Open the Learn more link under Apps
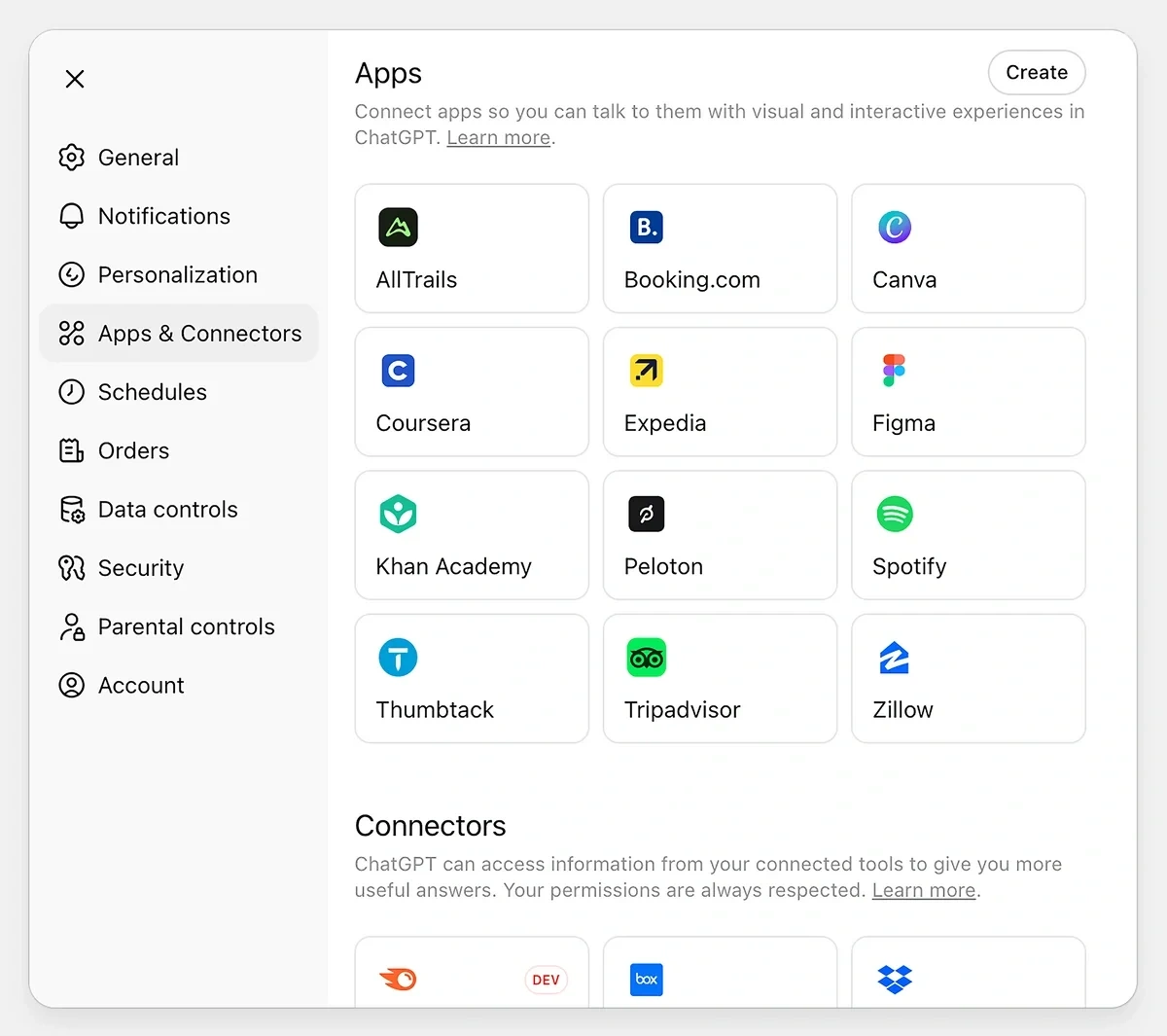The width and height of the screenshot is (1167, 1036). [x=498, y=137]
